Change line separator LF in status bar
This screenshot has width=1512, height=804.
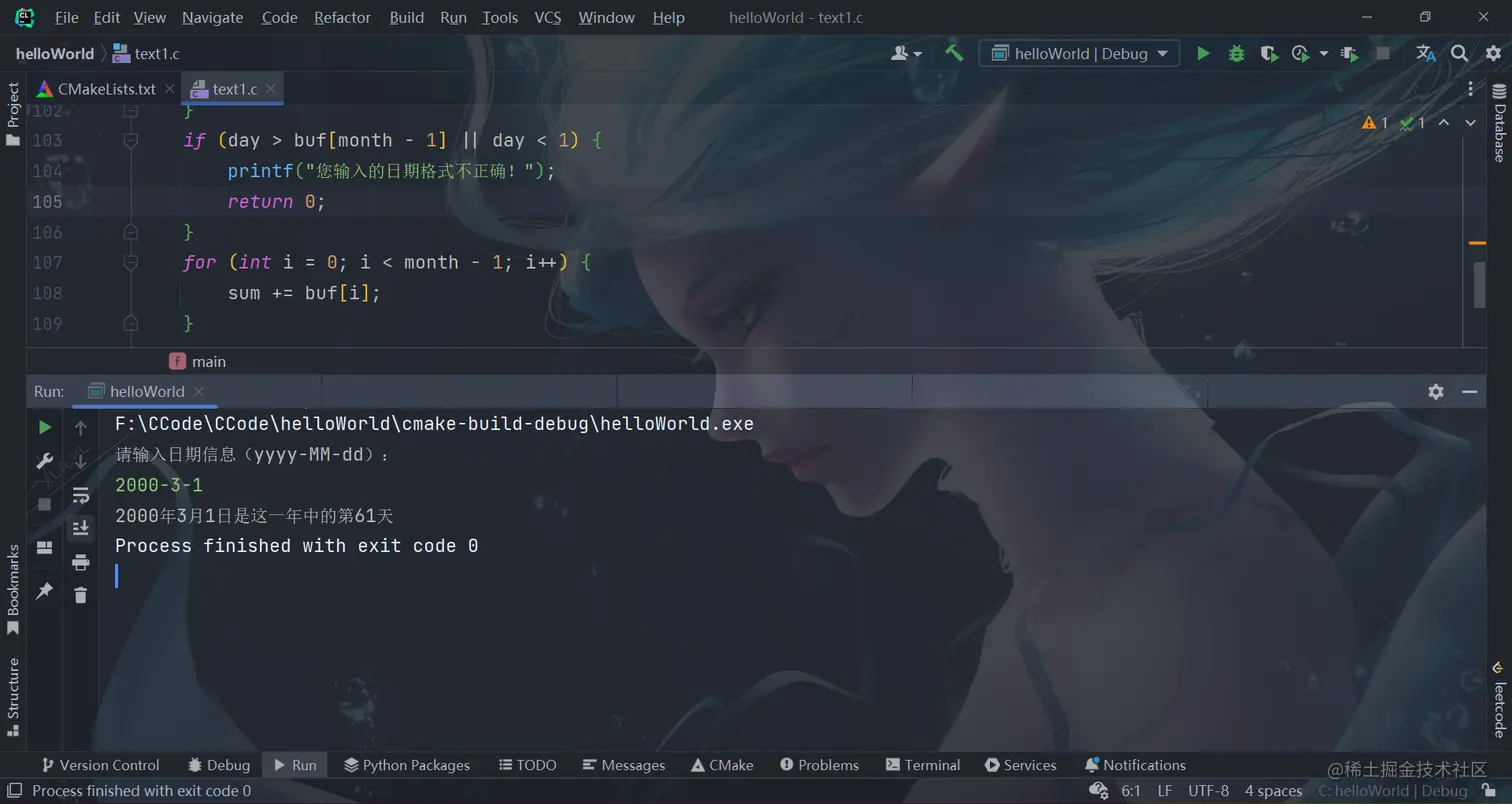coord(1164,791)
